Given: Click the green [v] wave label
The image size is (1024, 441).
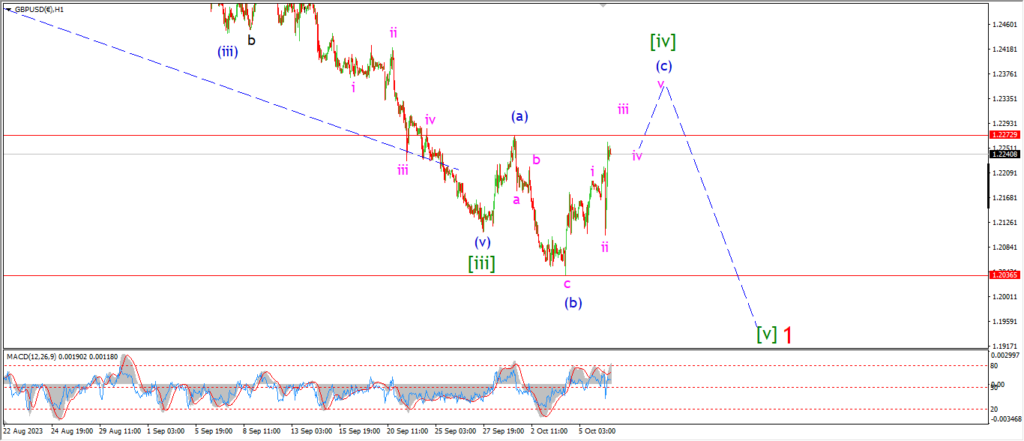Looking at the screenshot, I should click(767, 335).
